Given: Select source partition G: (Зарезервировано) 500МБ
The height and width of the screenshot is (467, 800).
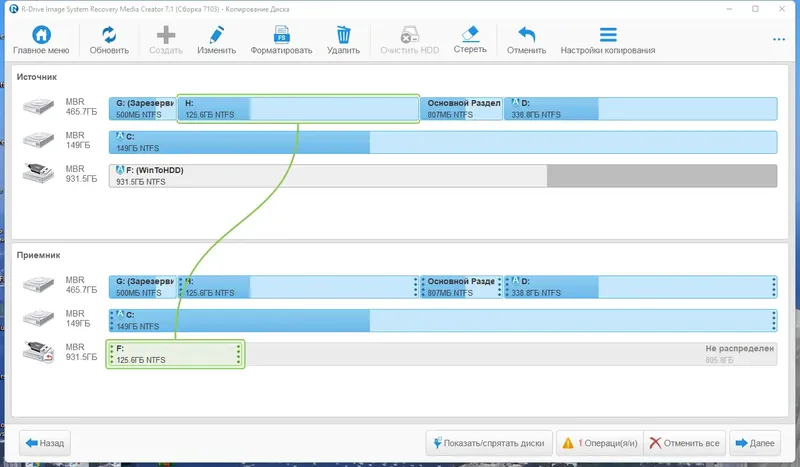Looking at the screenshot, I should coord(142,109).
